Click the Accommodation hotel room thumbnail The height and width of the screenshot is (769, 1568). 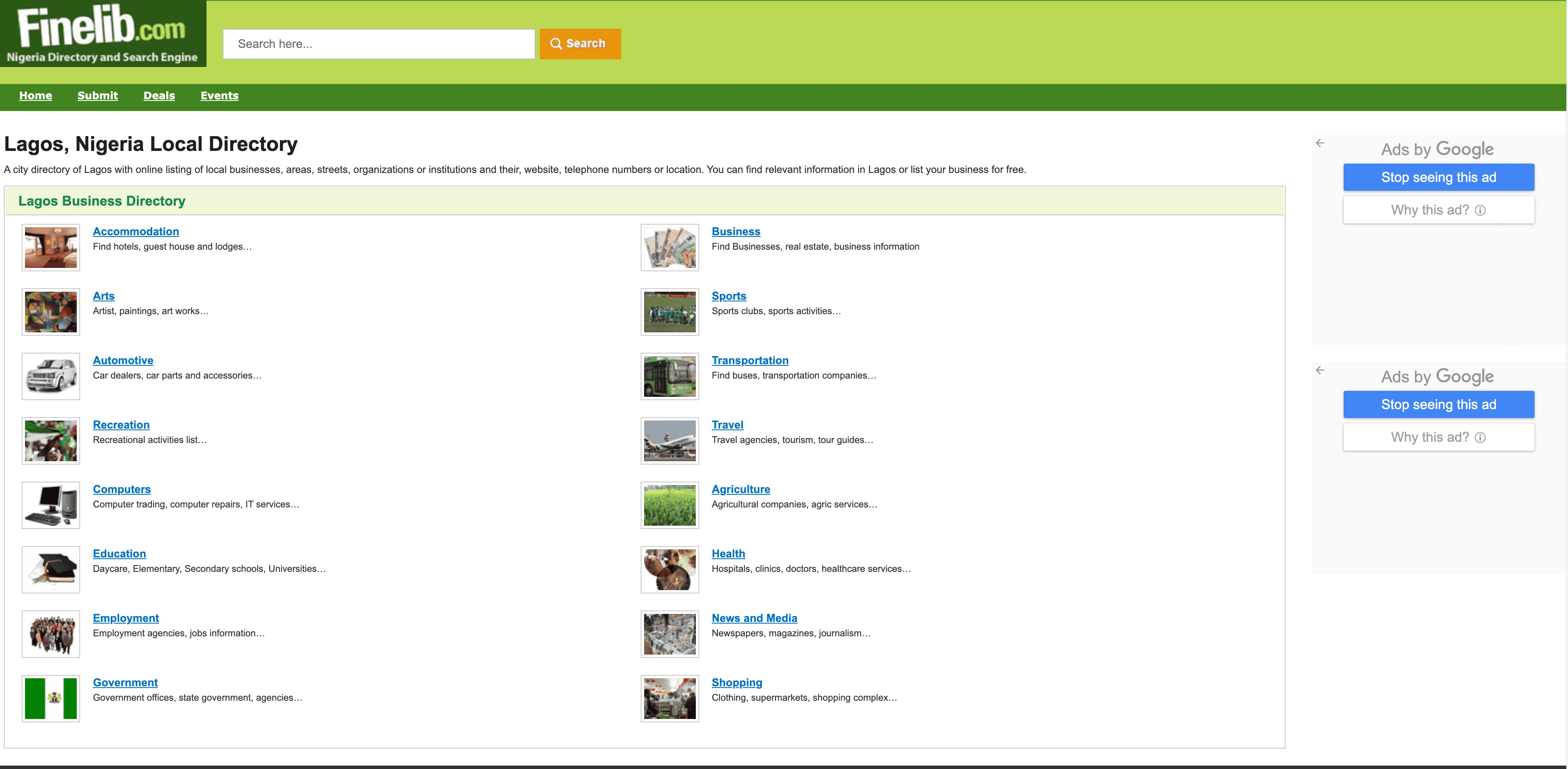tap(50, 248)
